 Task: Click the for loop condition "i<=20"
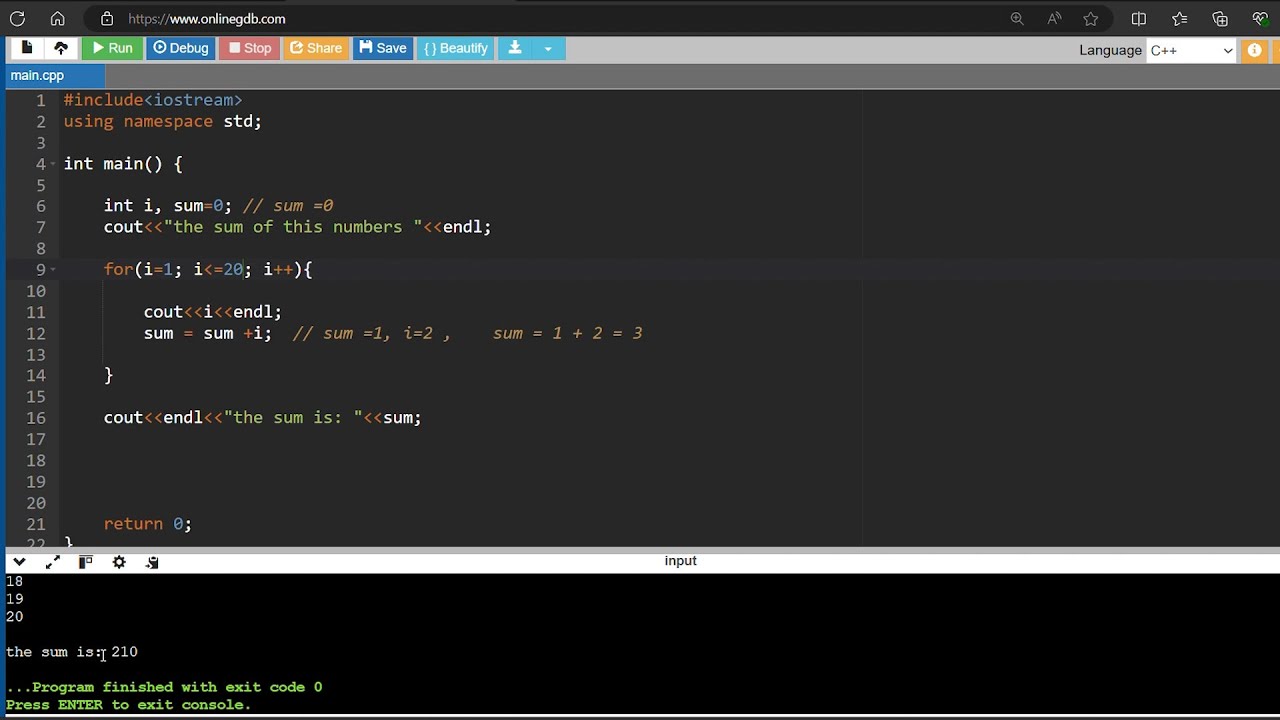[x=218, y=270]
